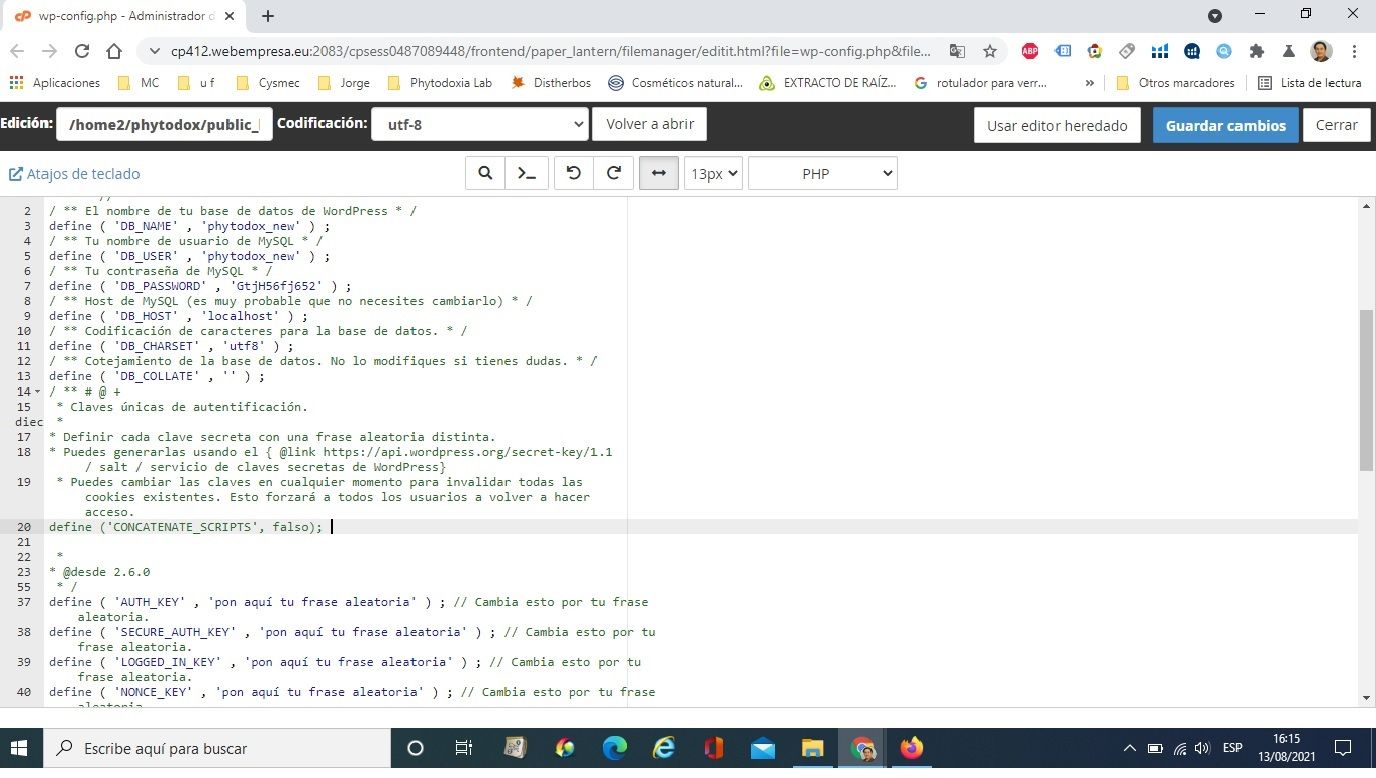Save with Guardar cambios button

pyautogui.click(x=1225, y=125)
